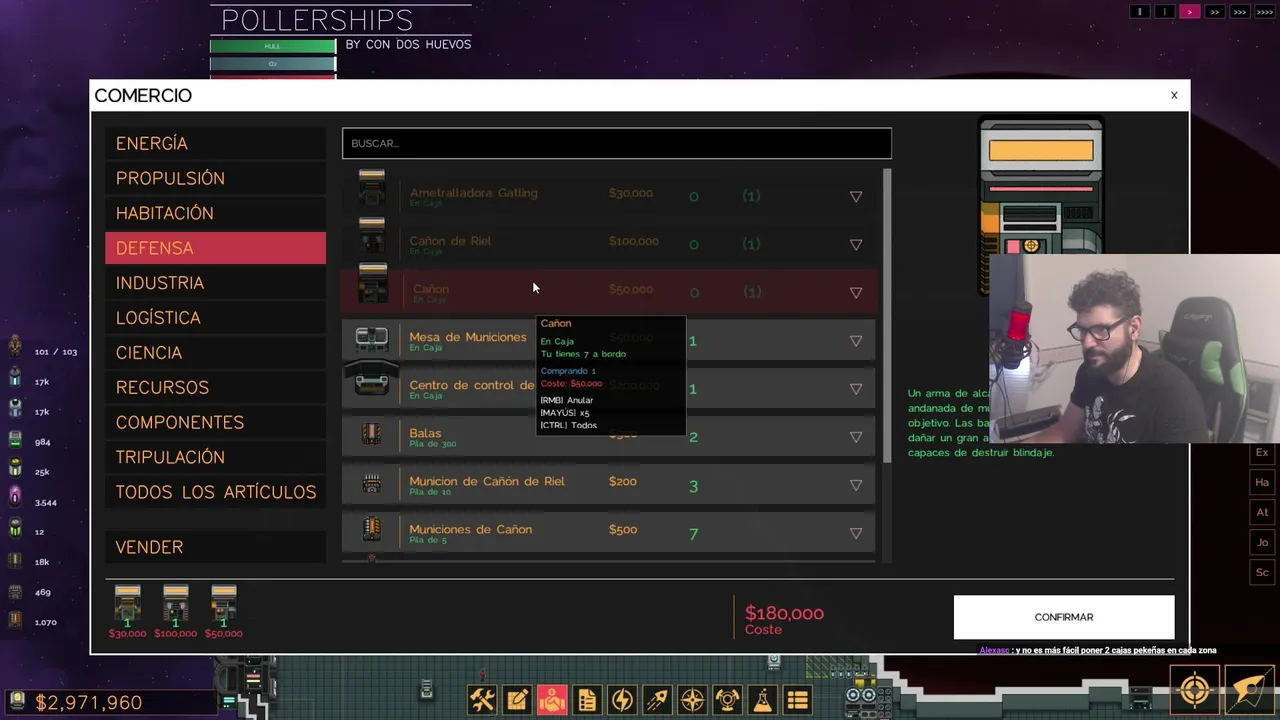This screenshot has height=720, width=1280.
Task: Click the BUSCAR search field
Action: click(x=617, y=143)
